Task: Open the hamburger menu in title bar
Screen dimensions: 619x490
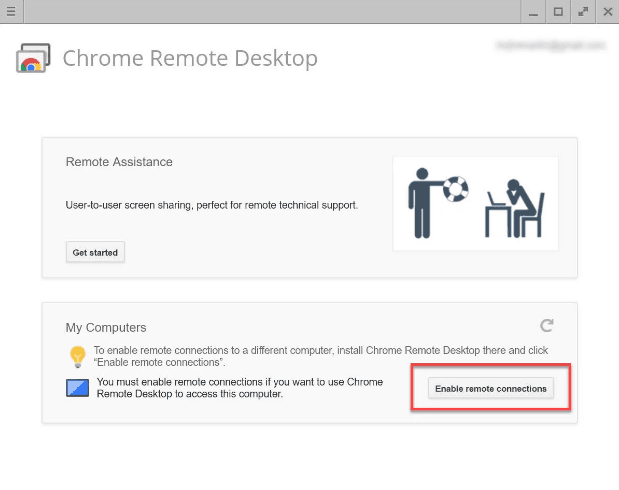Action: [9, 11]
